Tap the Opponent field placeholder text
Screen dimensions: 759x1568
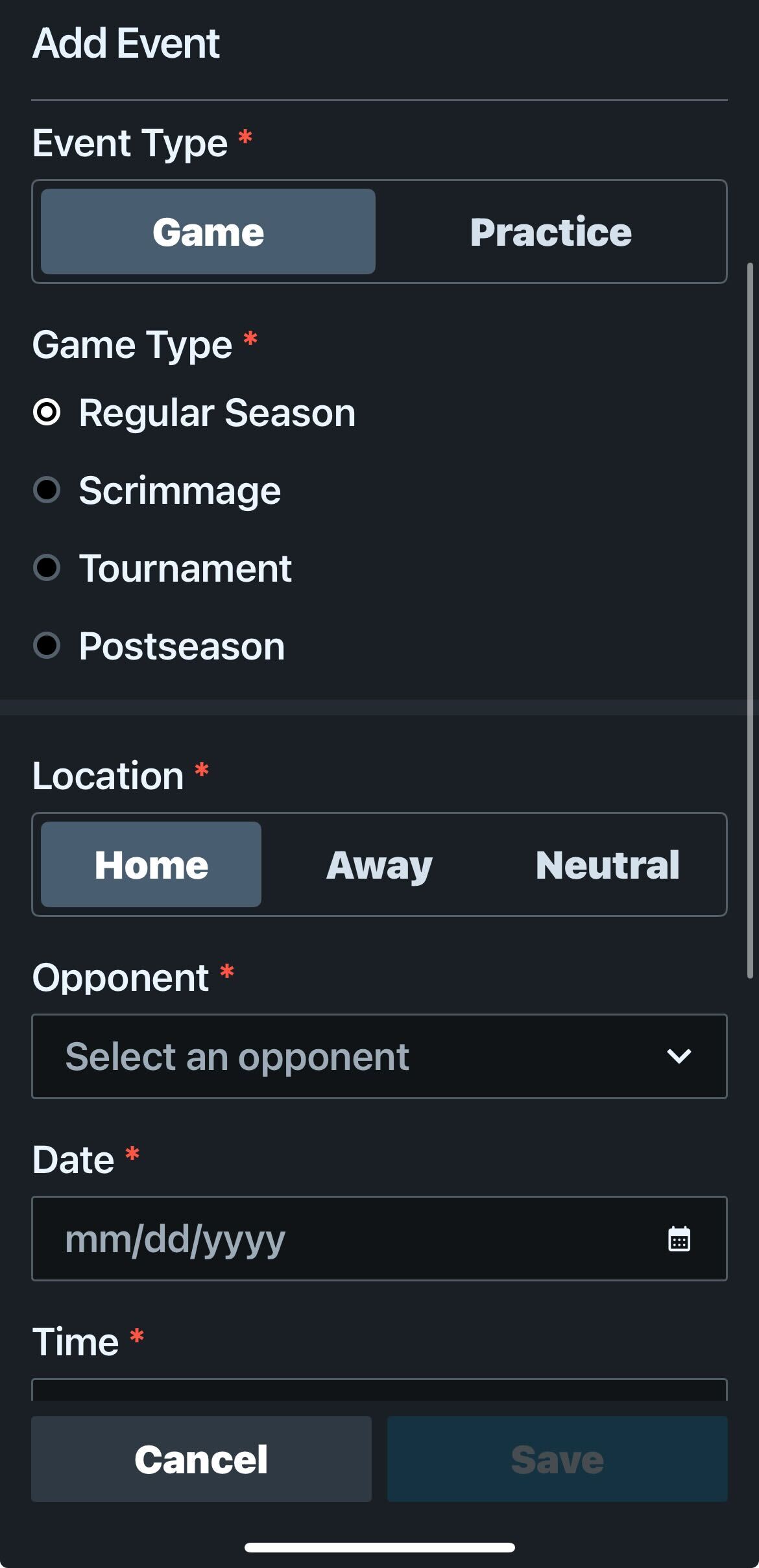237,1057
